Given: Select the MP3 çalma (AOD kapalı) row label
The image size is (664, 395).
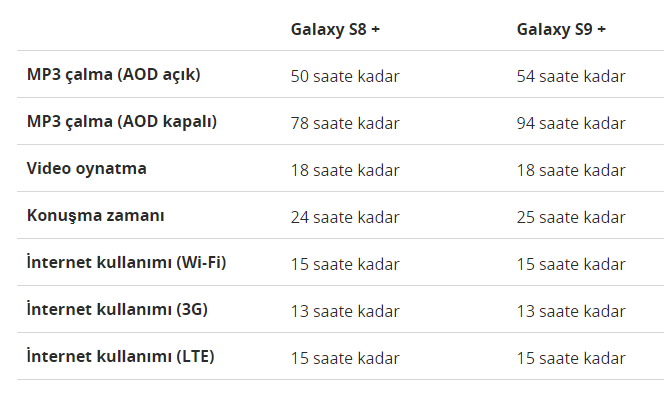Looking at the screenshot, I should tap(122, 122).
